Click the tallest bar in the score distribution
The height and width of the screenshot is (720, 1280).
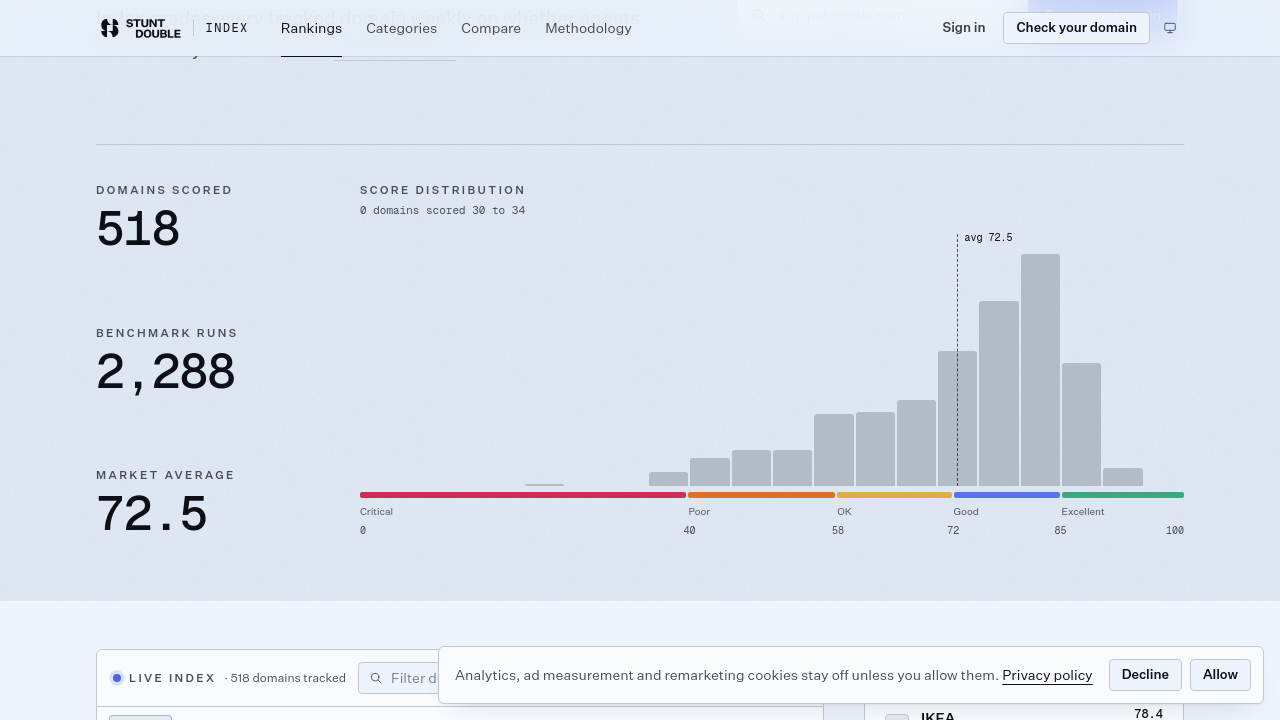[x=1040, y=370]
